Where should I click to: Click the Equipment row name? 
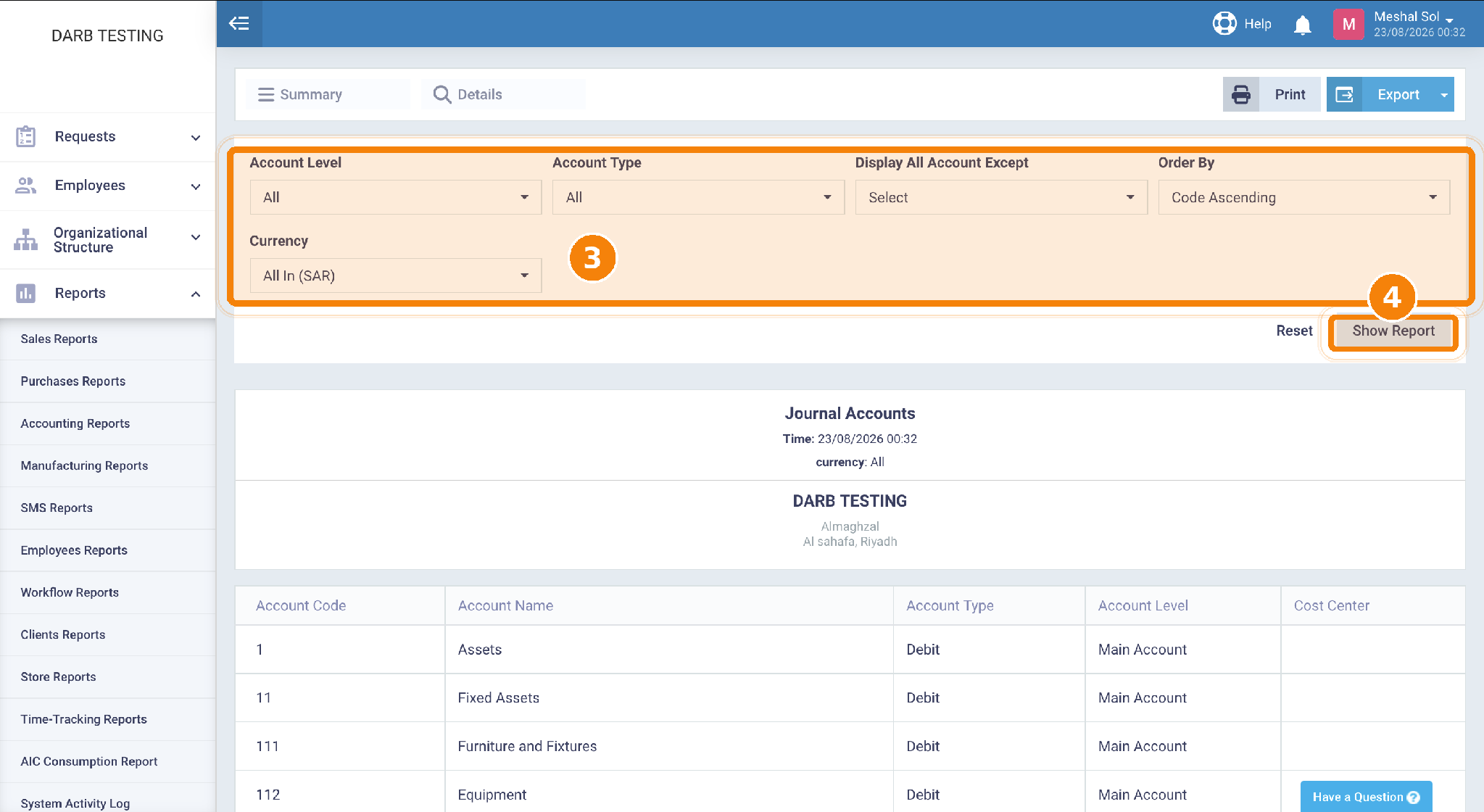pyautogui.click(x=492, y=795)
